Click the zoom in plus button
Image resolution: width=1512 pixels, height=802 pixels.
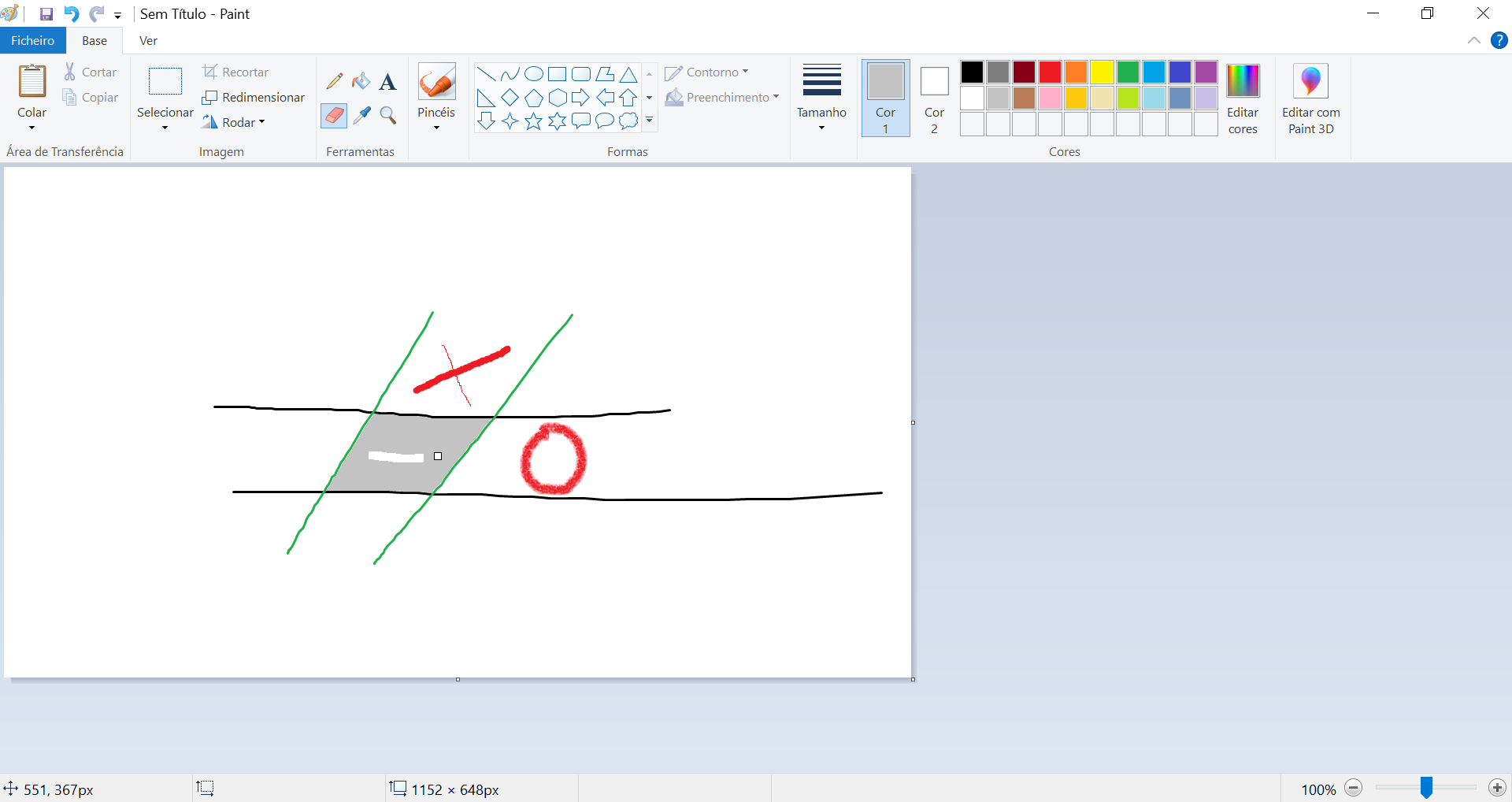tap(1497, 788)
